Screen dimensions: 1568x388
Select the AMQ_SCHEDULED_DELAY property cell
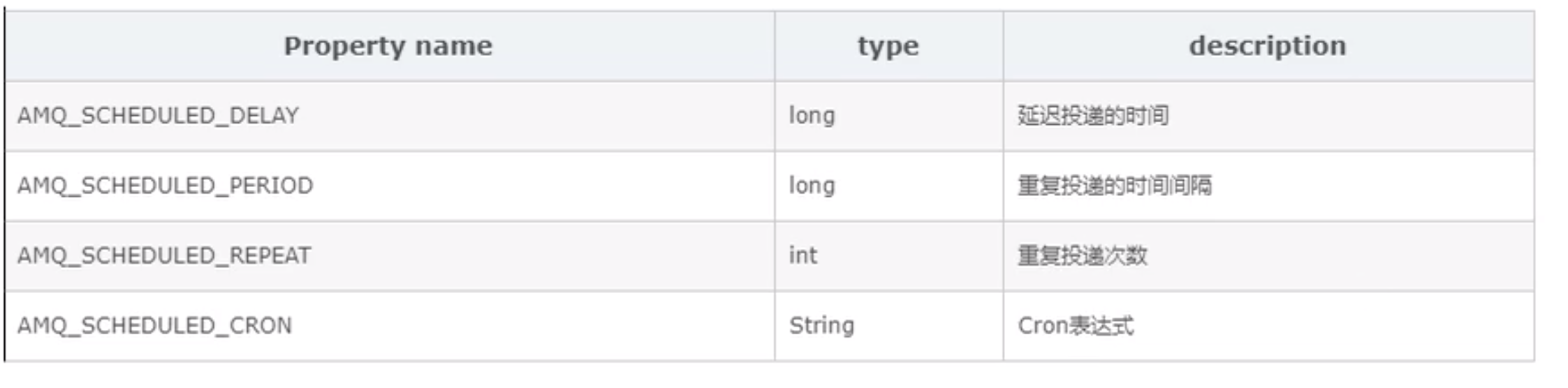pyautogui.click(x=159, y=116)
